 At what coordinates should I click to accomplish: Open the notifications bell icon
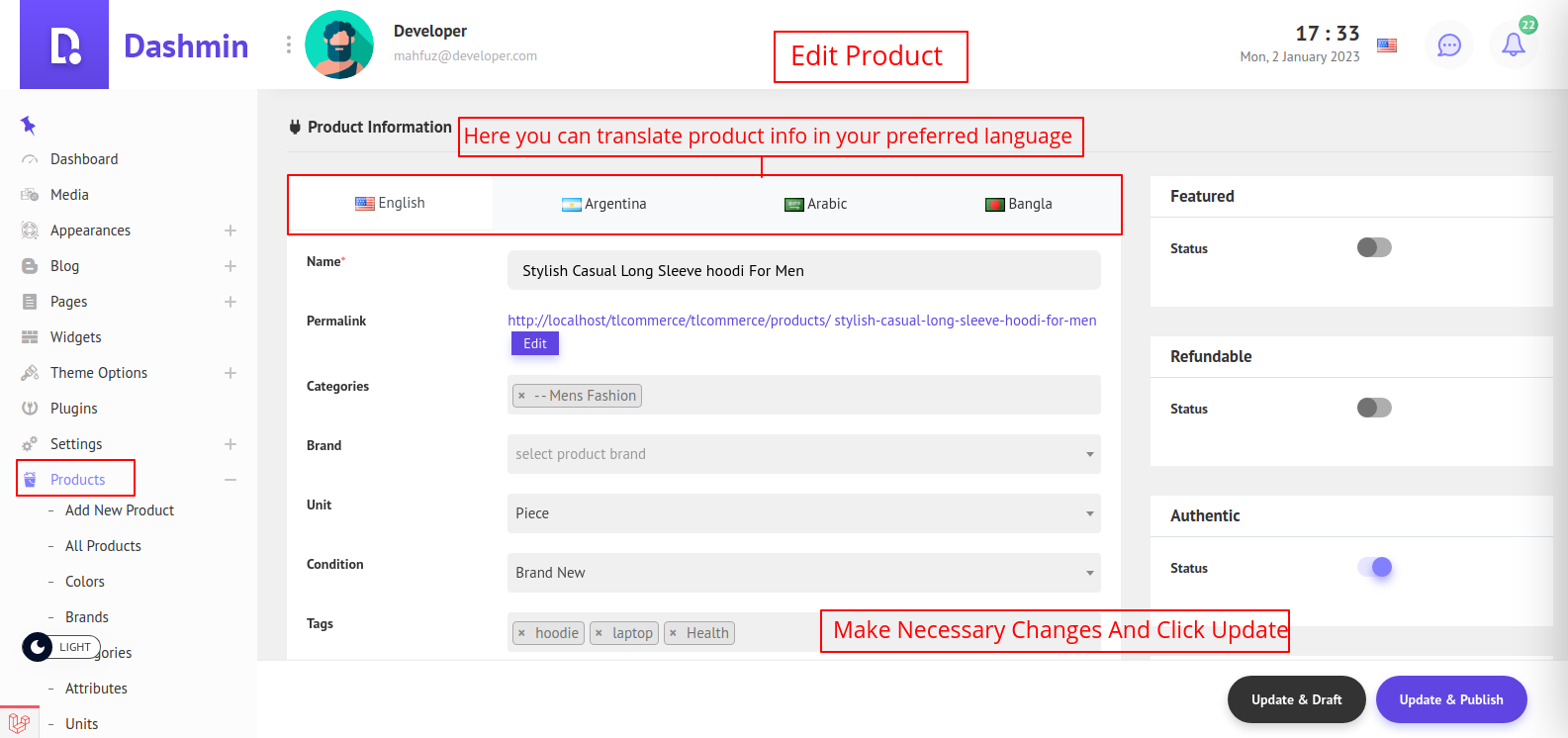pyautogui.click(x=1513, y=45)
